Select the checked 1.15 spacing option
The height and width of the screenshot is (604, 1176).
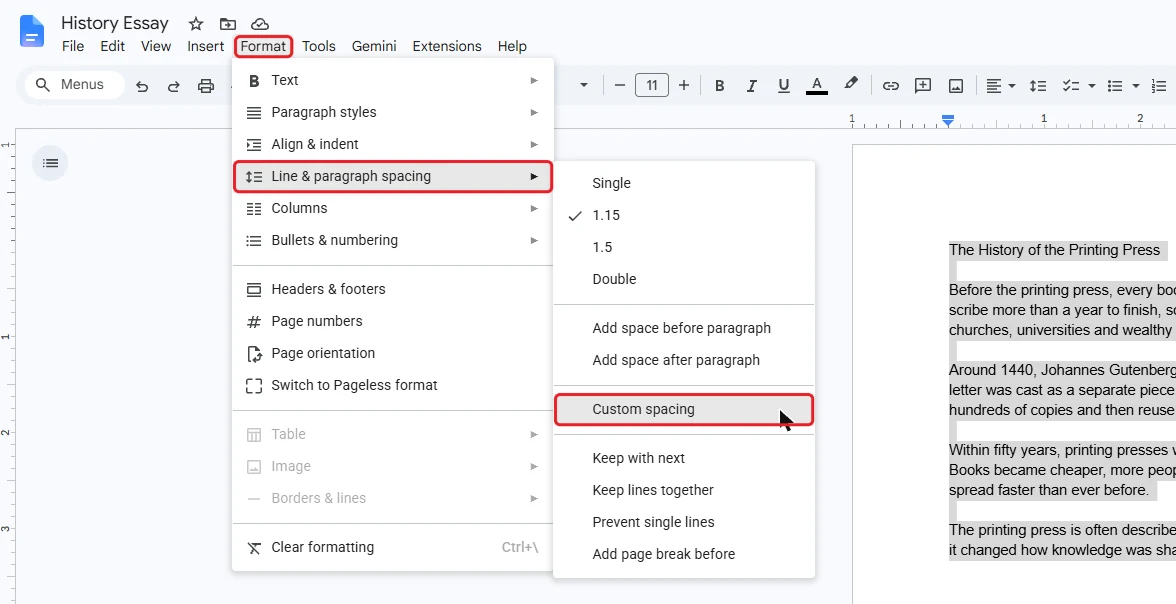tap(684, 215)
